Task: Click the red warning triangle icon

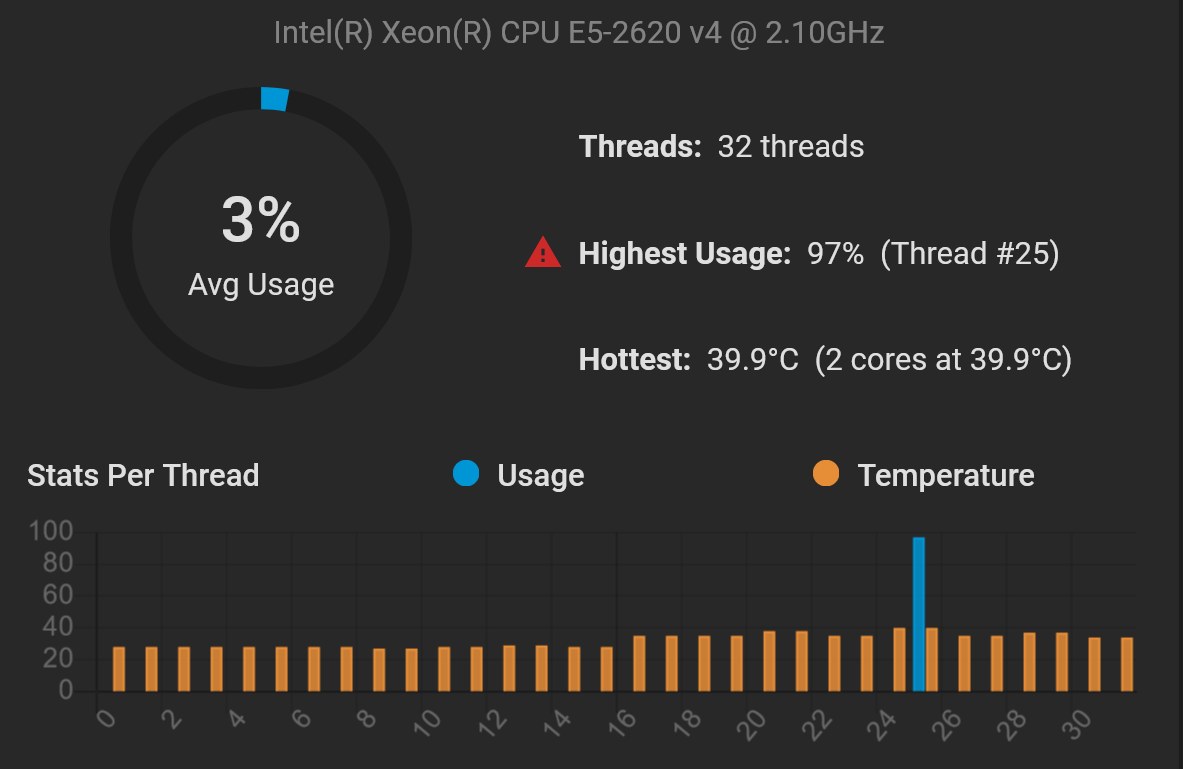Action: click(542, 253)
